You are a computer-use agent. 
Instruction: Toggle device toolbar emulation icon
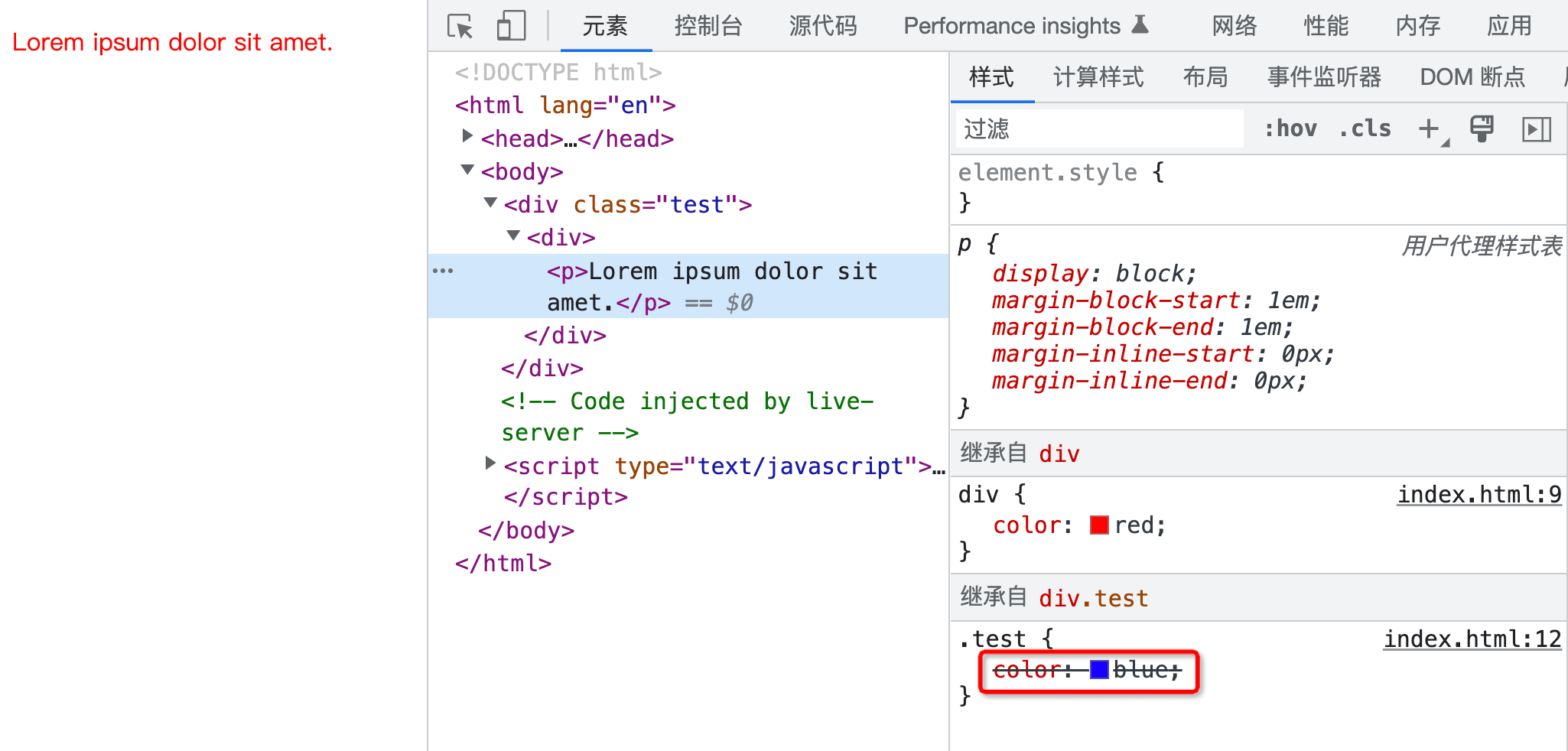[511, 26]
